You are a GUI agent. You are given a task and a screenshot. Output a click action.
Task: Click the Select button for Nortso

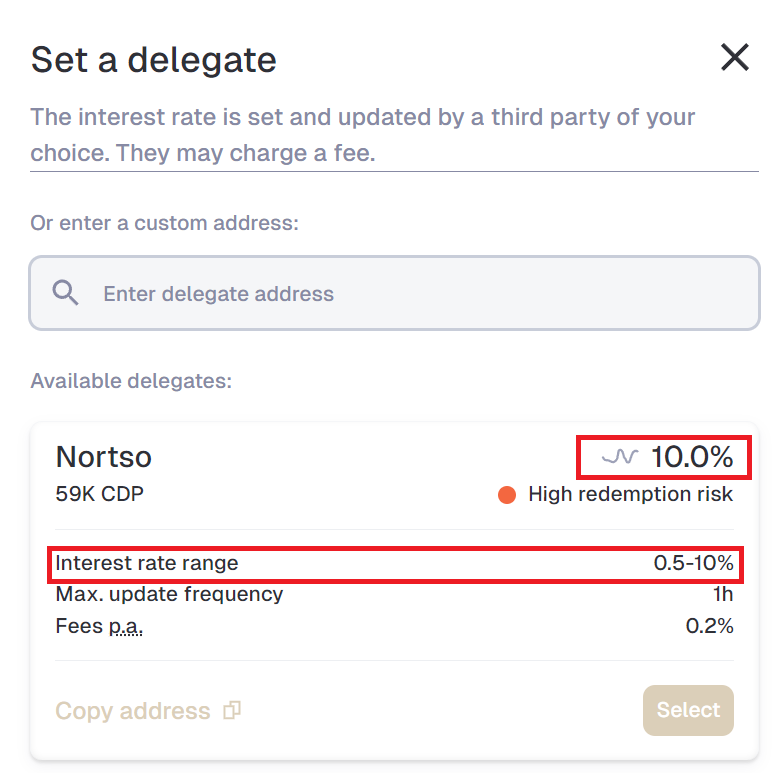[x=688, y=710]
